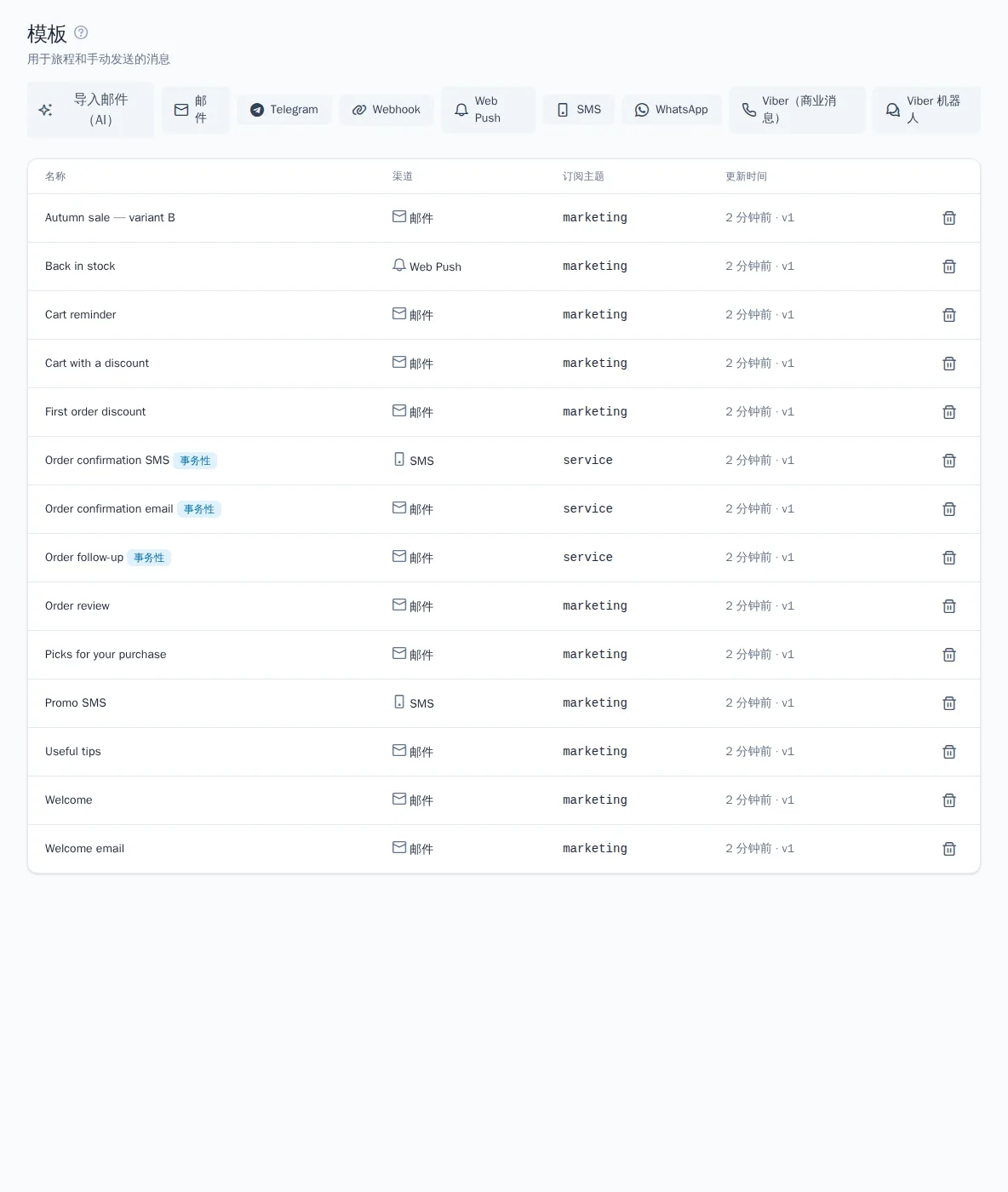This screenshot has width=1008, height=1192.
Task: Open the Order confirmation SMS template
Action: (107, 461)
